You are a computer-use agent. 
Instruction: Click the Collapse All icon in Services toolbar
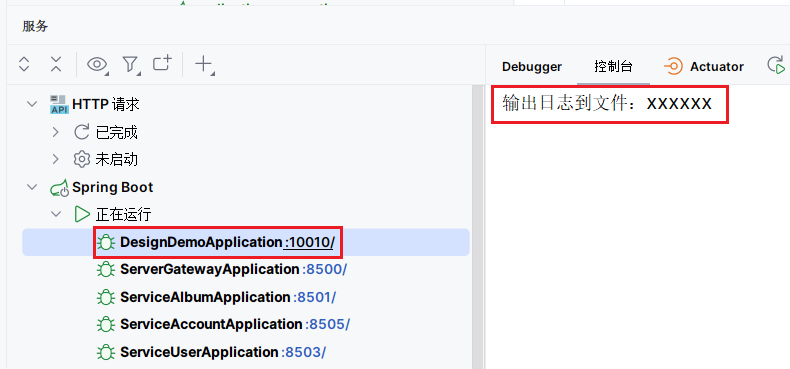[x=56, y=64]
